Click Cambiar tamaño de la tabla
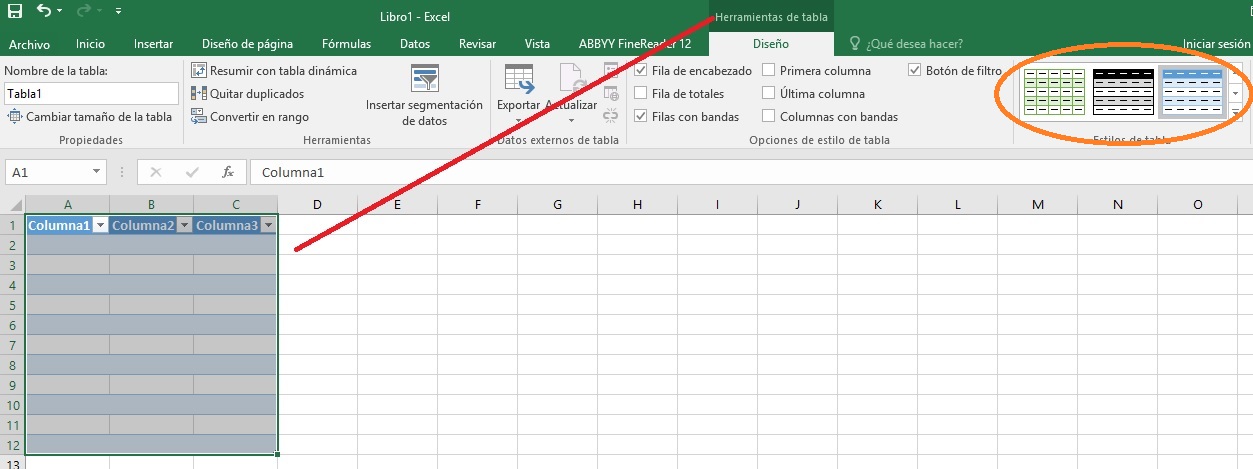This screenshot has height=469, width=1253. (90, 117)
